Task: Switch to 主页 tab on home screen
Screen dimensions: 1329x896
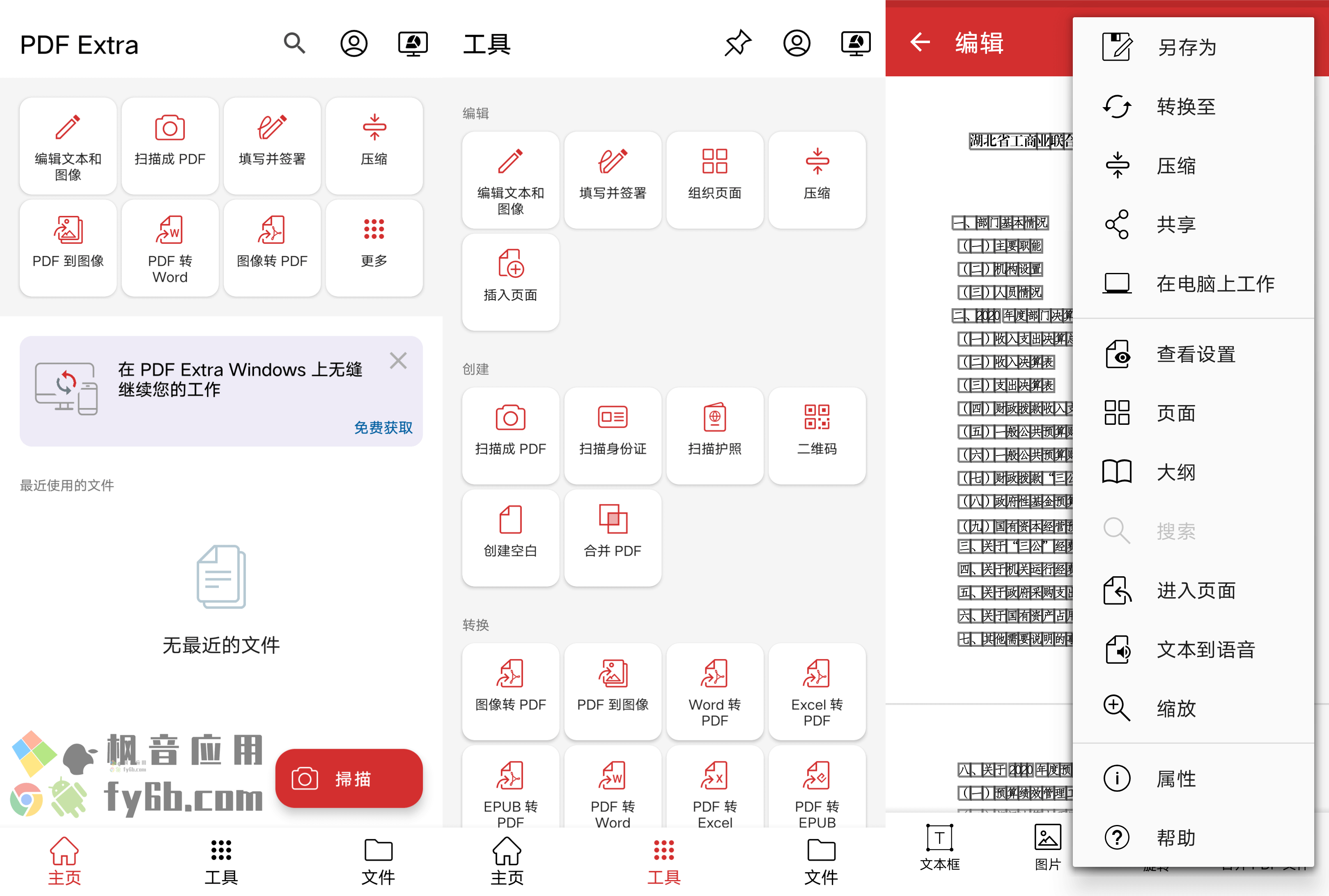Action: [x=64, y=861]
